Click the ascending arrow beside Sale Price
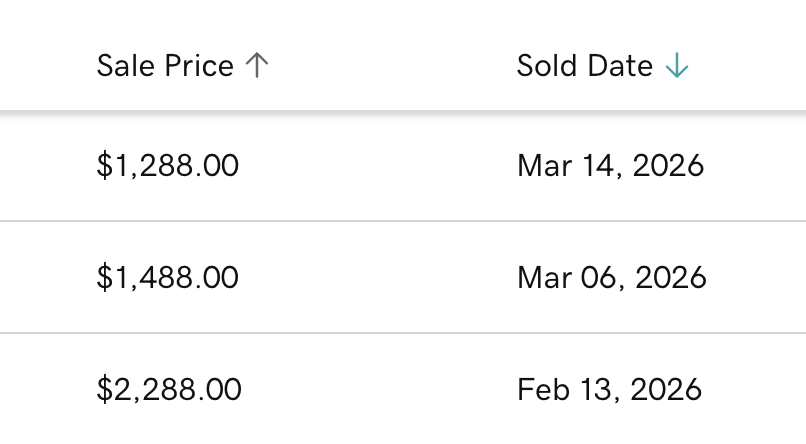Viewport: 806px width, 444px height. [257, 66]
